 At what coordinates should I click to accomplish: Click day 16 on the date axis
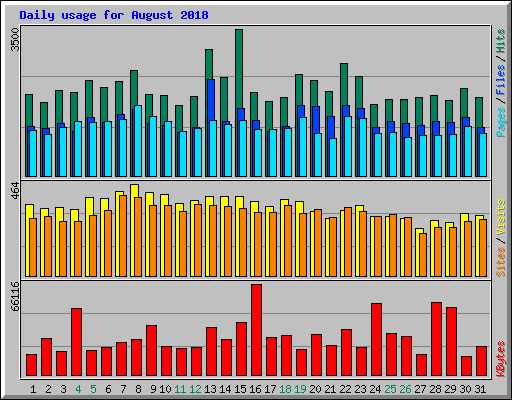point(255,389)
